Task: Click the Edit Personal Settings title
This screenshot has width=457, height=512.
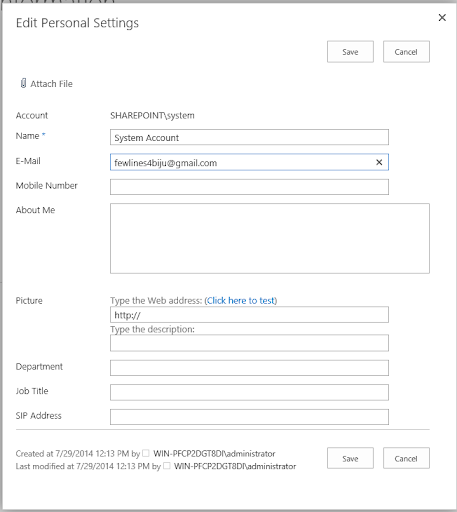Action: click(x=77, y=23)
